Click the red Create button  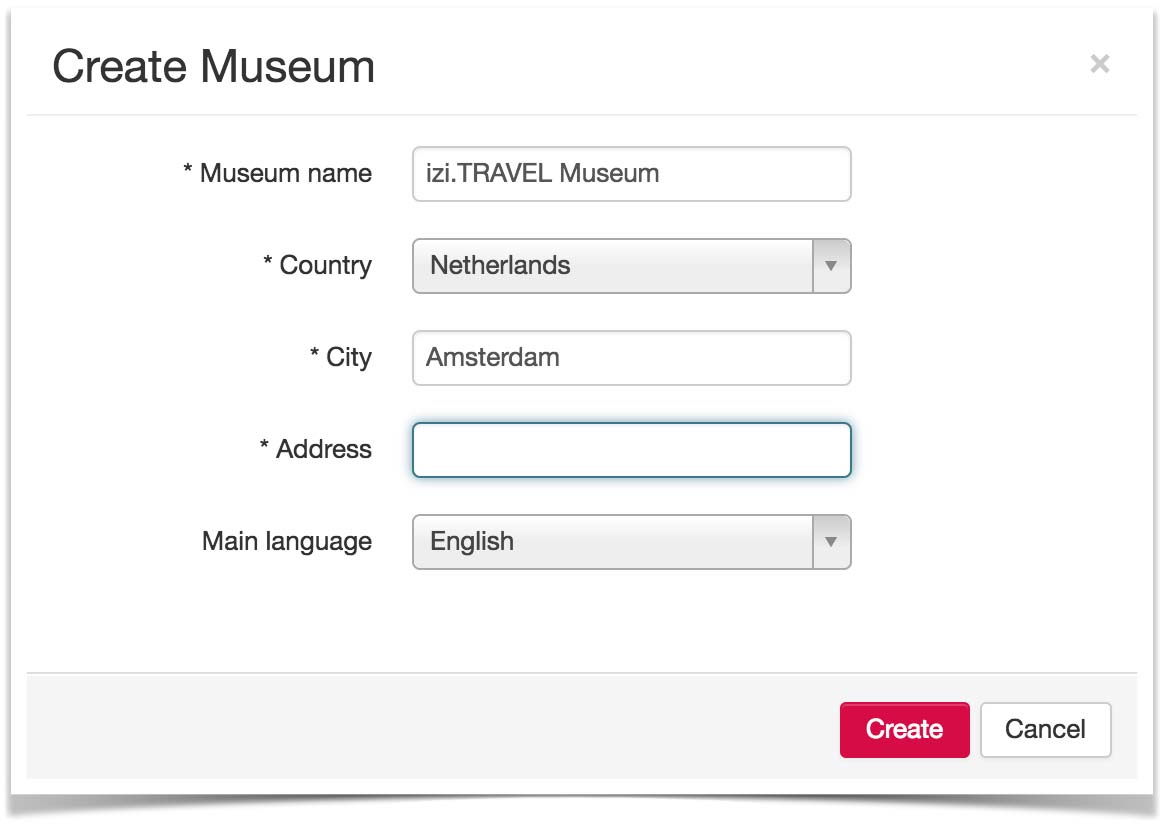(904, 729)
